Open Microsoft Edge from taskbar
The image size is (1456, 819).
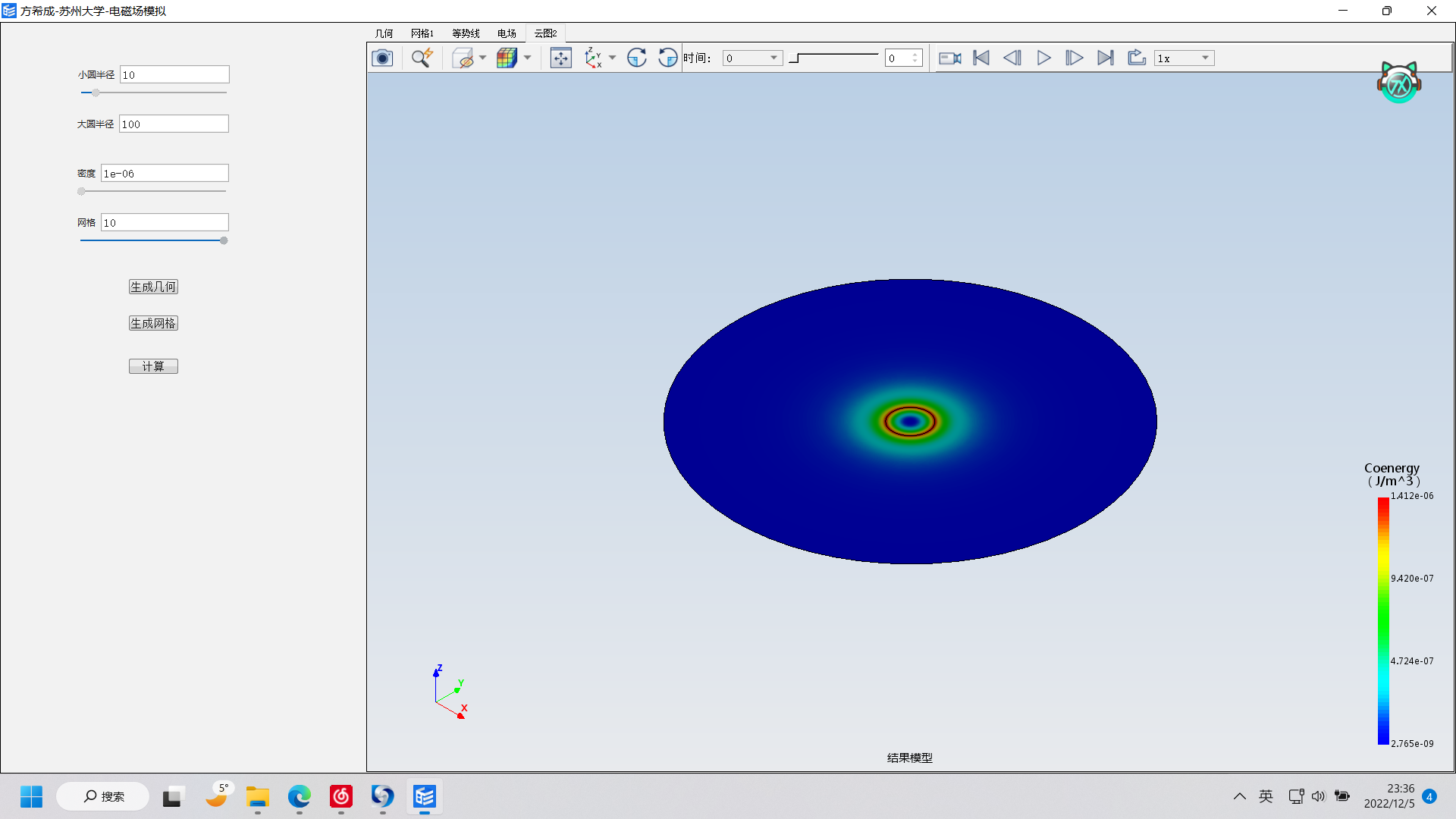300,796
